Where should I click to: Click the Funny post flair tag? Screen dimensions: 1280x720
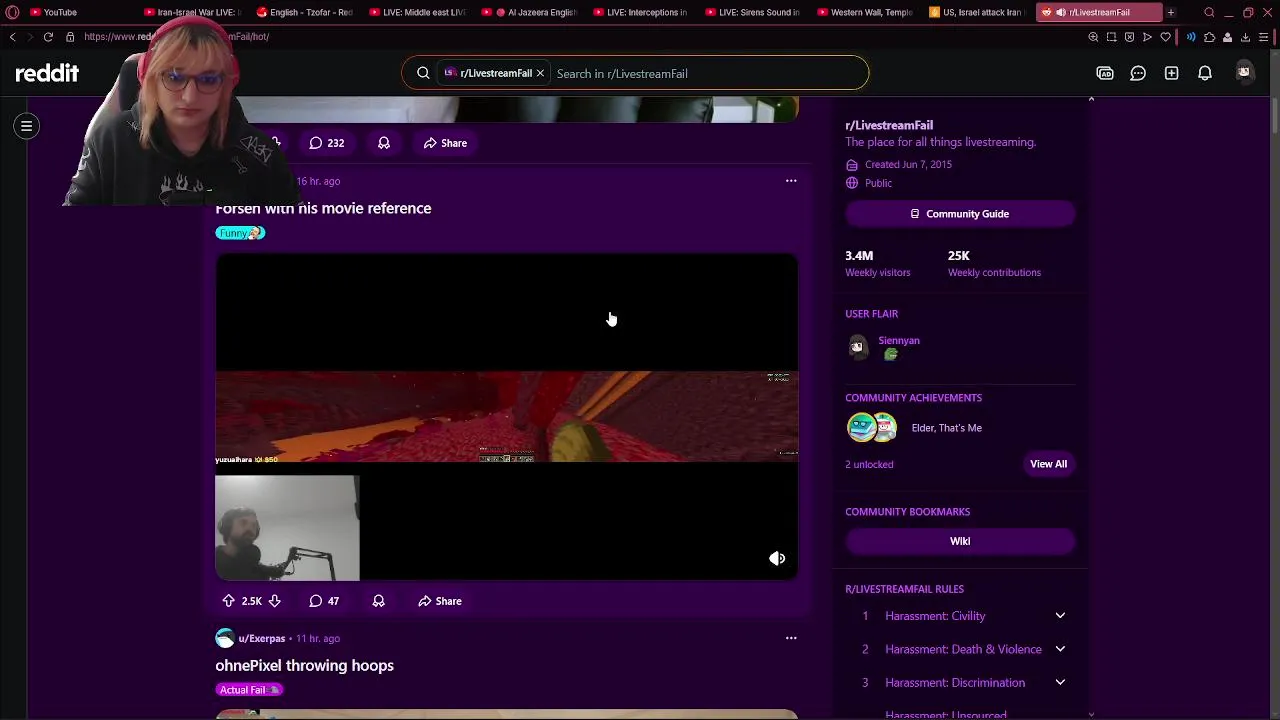pos(240,233)
